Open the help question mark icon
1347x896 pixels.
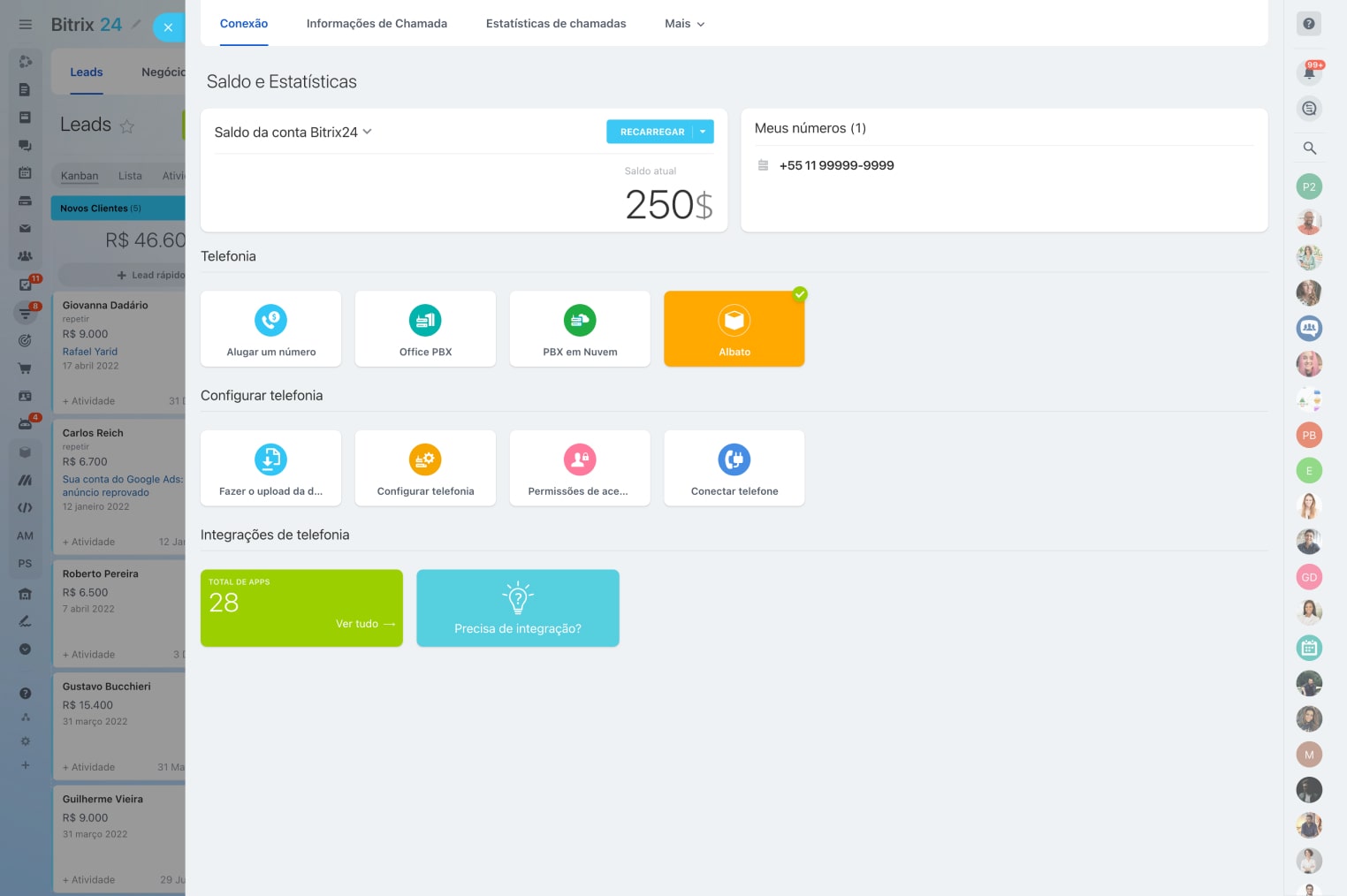tap(1309, 24)
